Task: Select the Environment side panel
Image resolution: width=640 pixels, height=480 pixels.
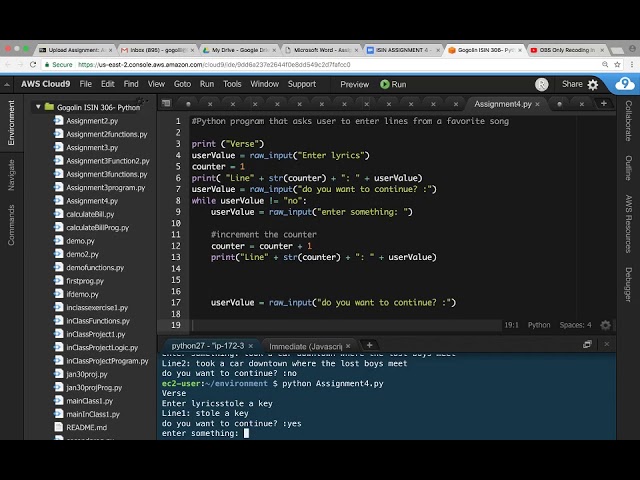Action: 11,123
